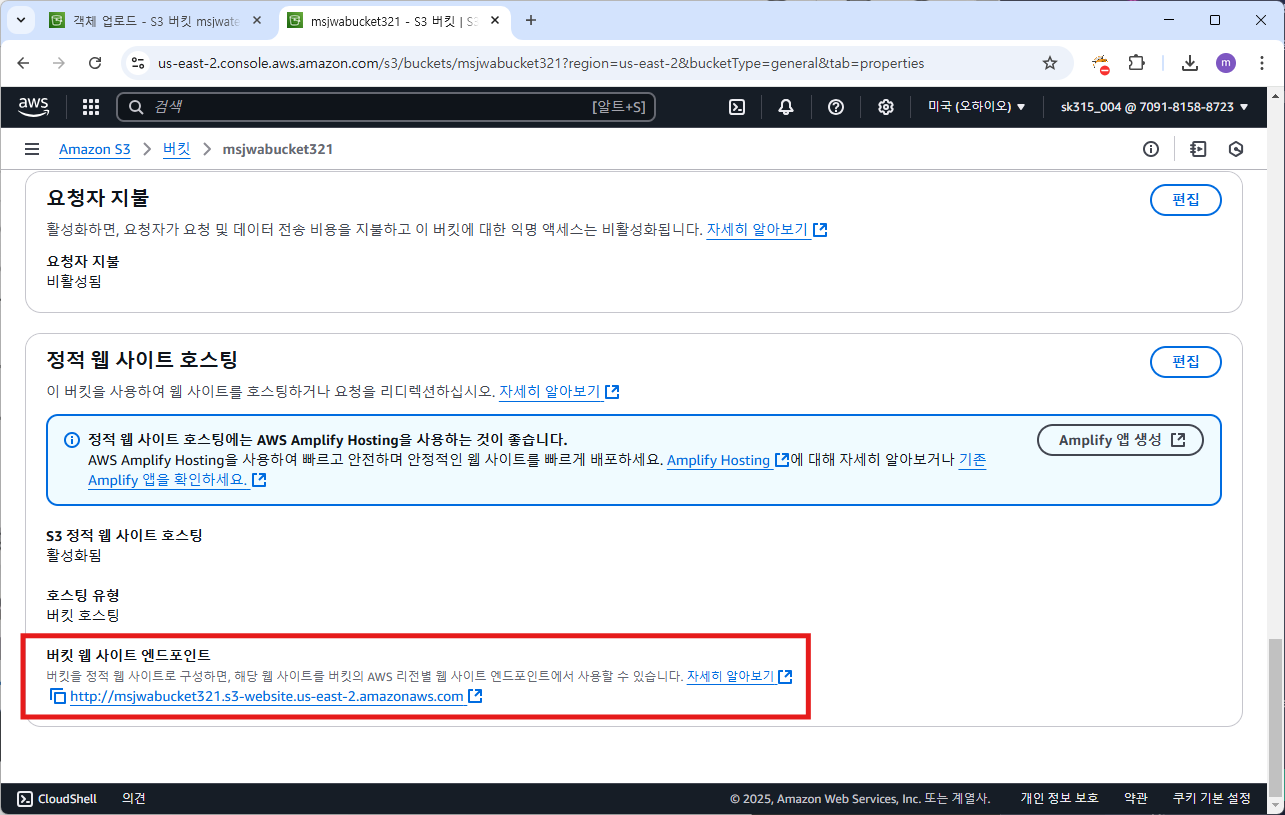Open a new browser tab

coord(531,20)
